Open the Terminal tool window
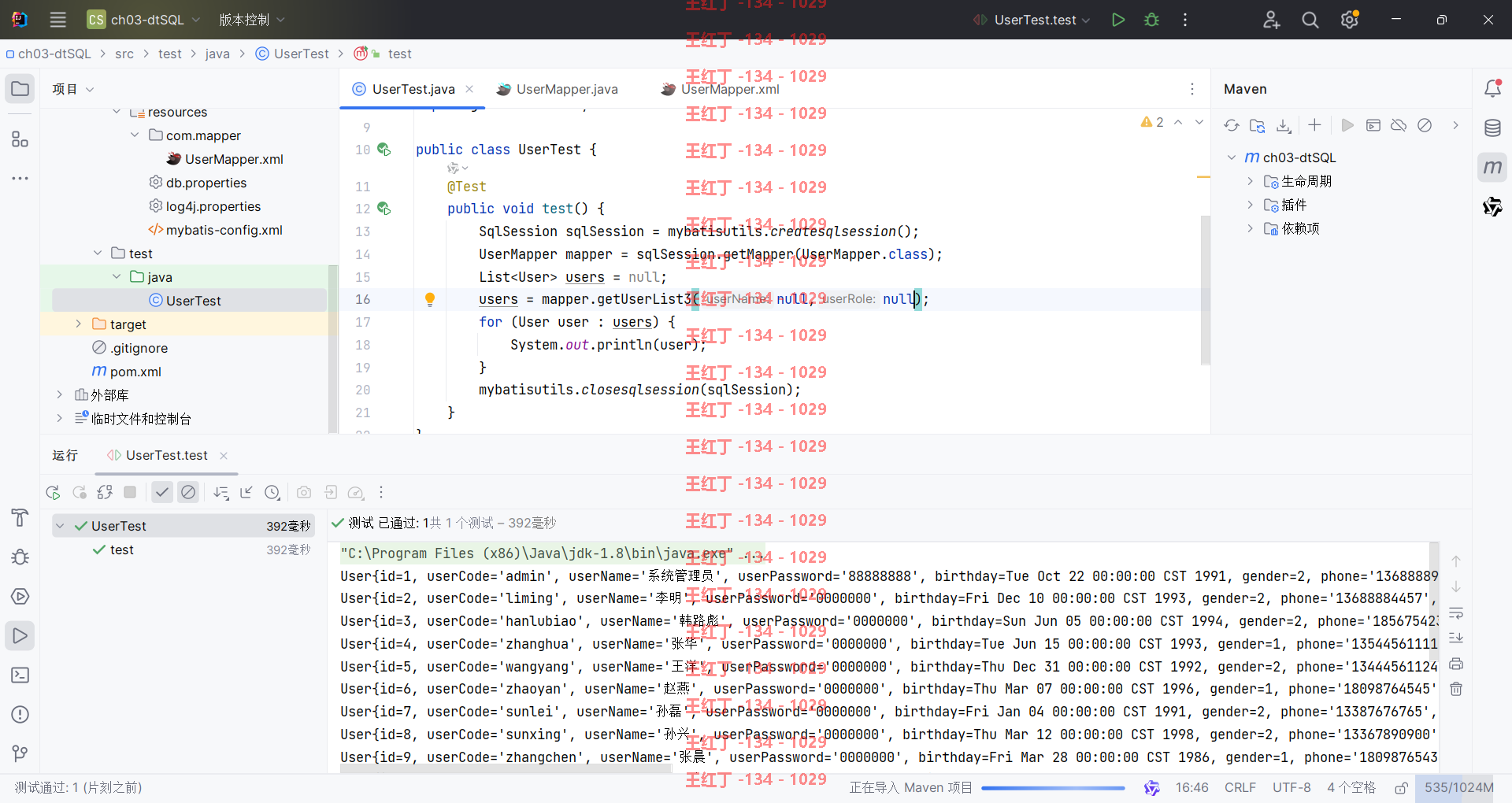The height and width of the screenshot is (803, 1512). (x=20, y=675)
